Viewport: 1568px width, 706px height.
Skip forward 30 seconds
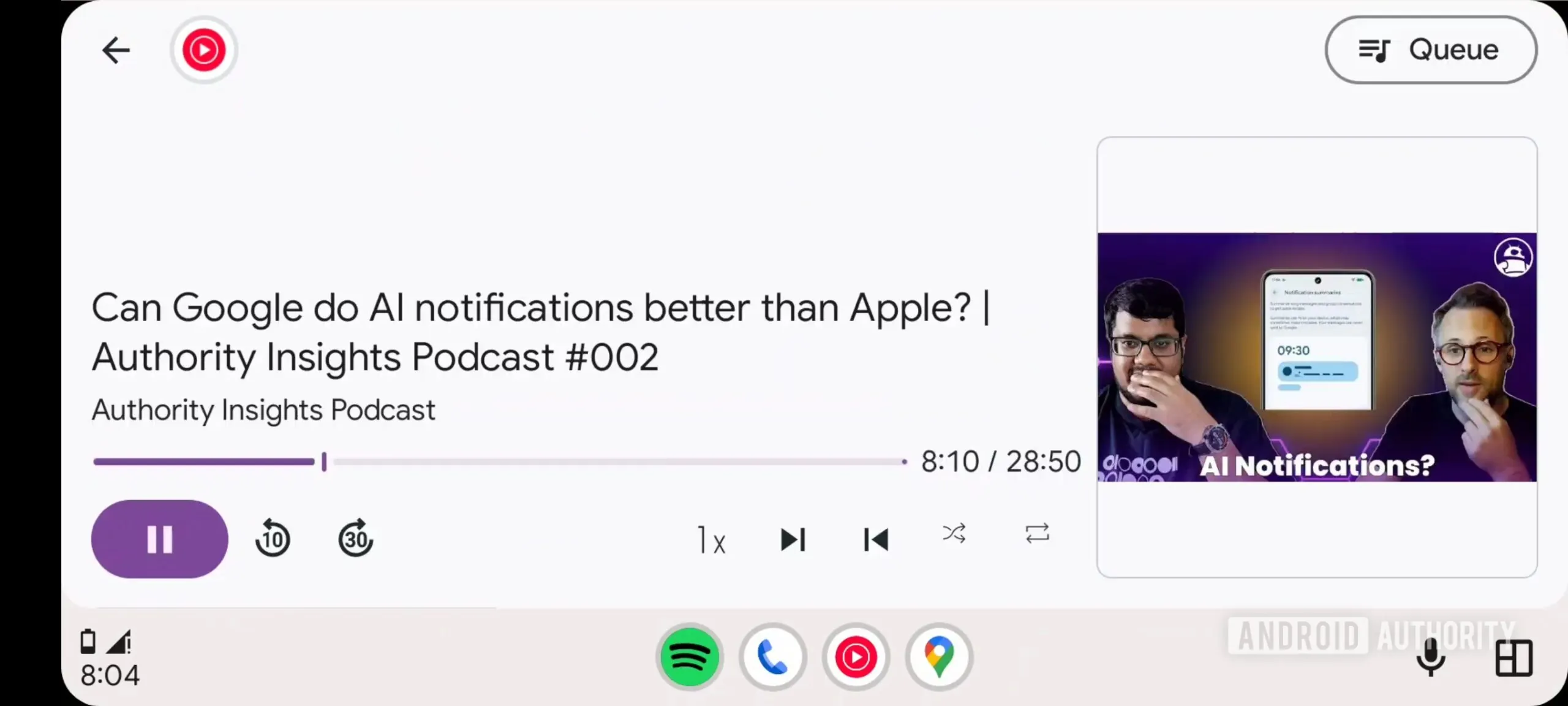coord(356,539)
